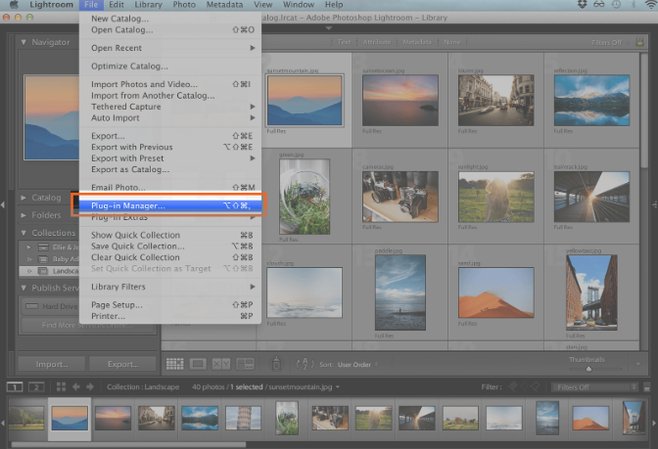This screenshot has width=658, height=449.
Task: Open Library Filters submenu
Action: point(170,287)
